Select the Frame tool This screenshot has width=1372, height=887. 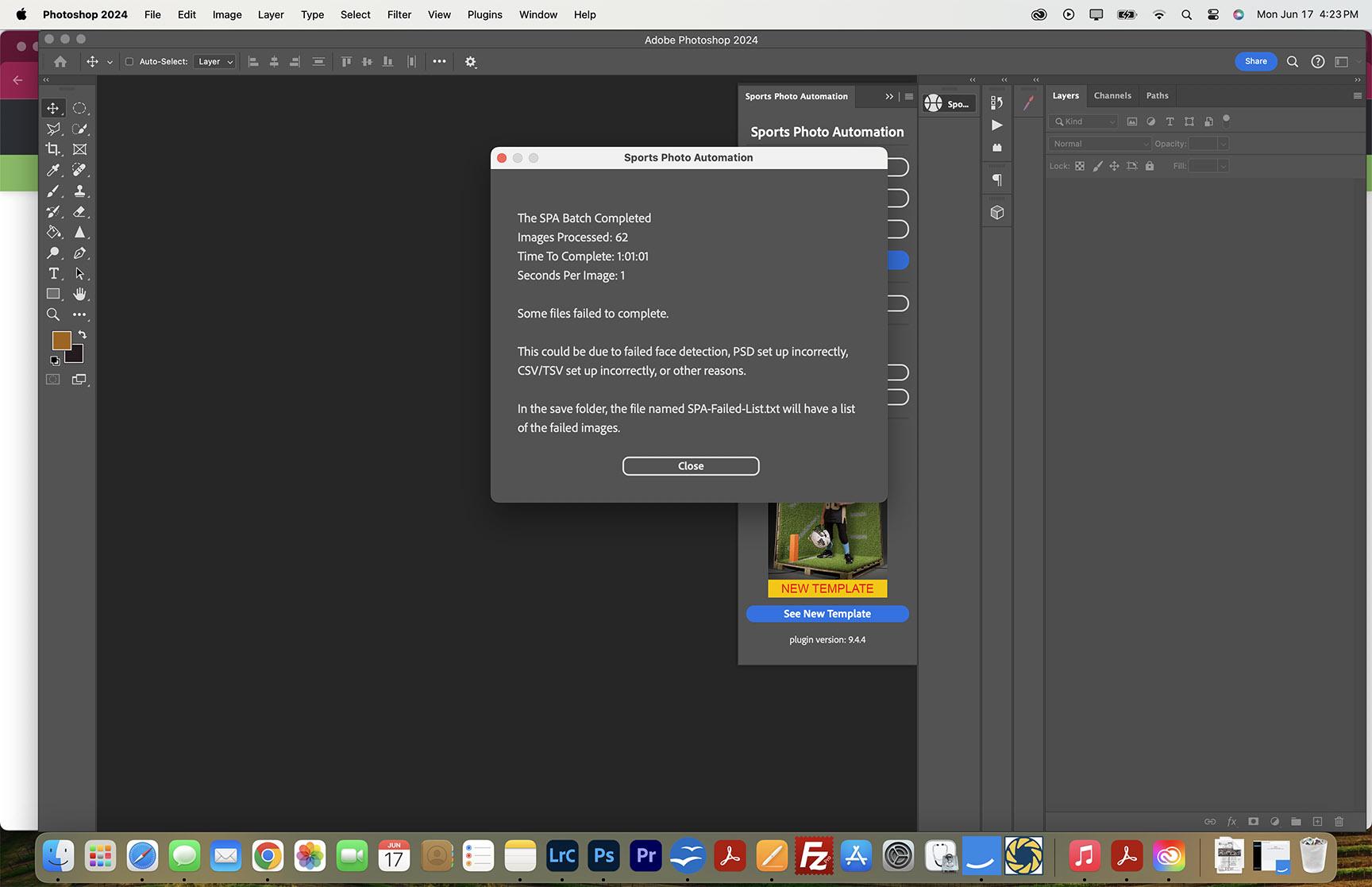[79, 149]
